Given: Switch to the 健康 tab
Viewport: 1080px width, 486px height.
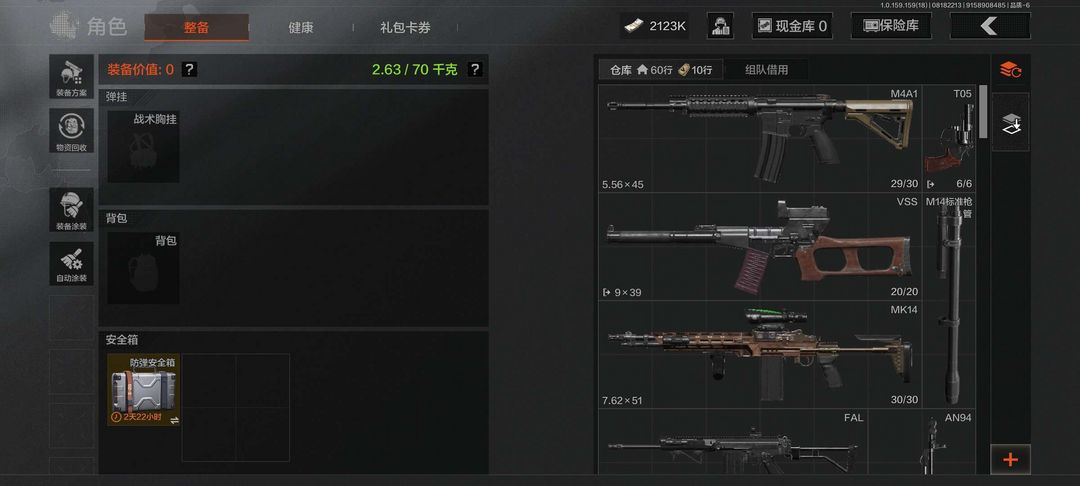Looking at the screenshot, I should [x=300, y=28].
